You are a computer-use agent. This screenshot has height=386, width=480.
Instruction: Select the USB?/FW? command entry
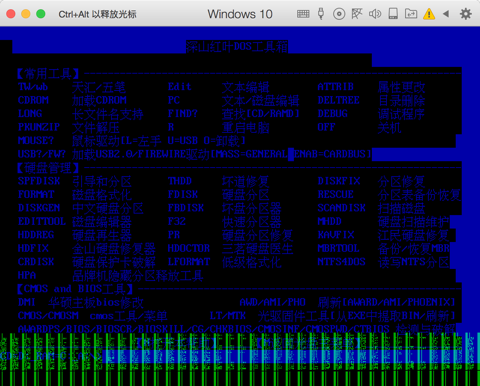click(x=42, y=154)
